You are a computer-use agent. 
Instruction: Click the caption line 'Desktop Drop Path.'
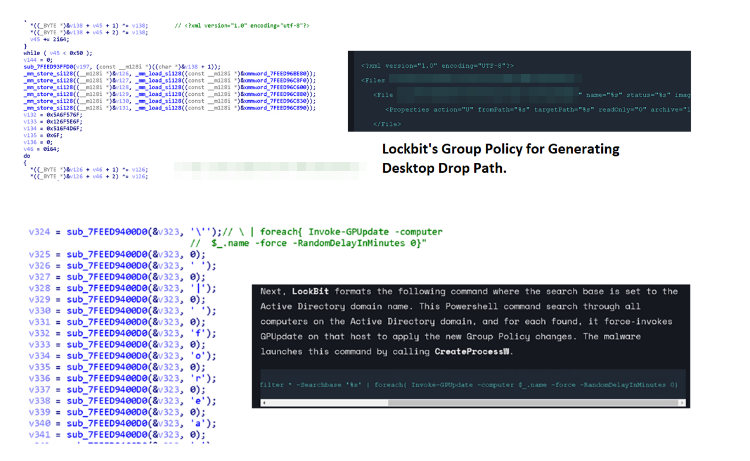pyautogui.click(x=444, y=168)
